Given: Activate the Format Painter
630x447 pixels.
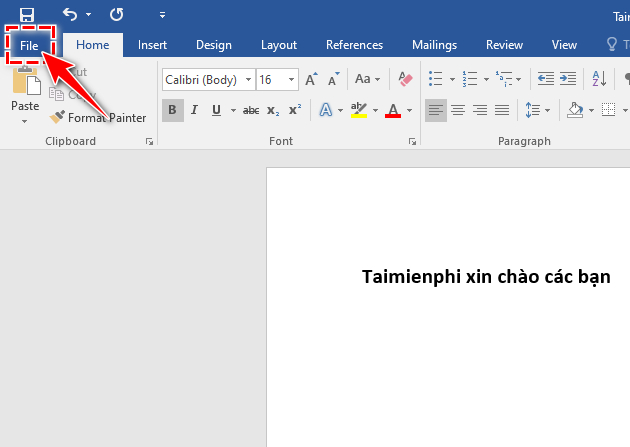Looking at the screenshot, I should 98,117.
